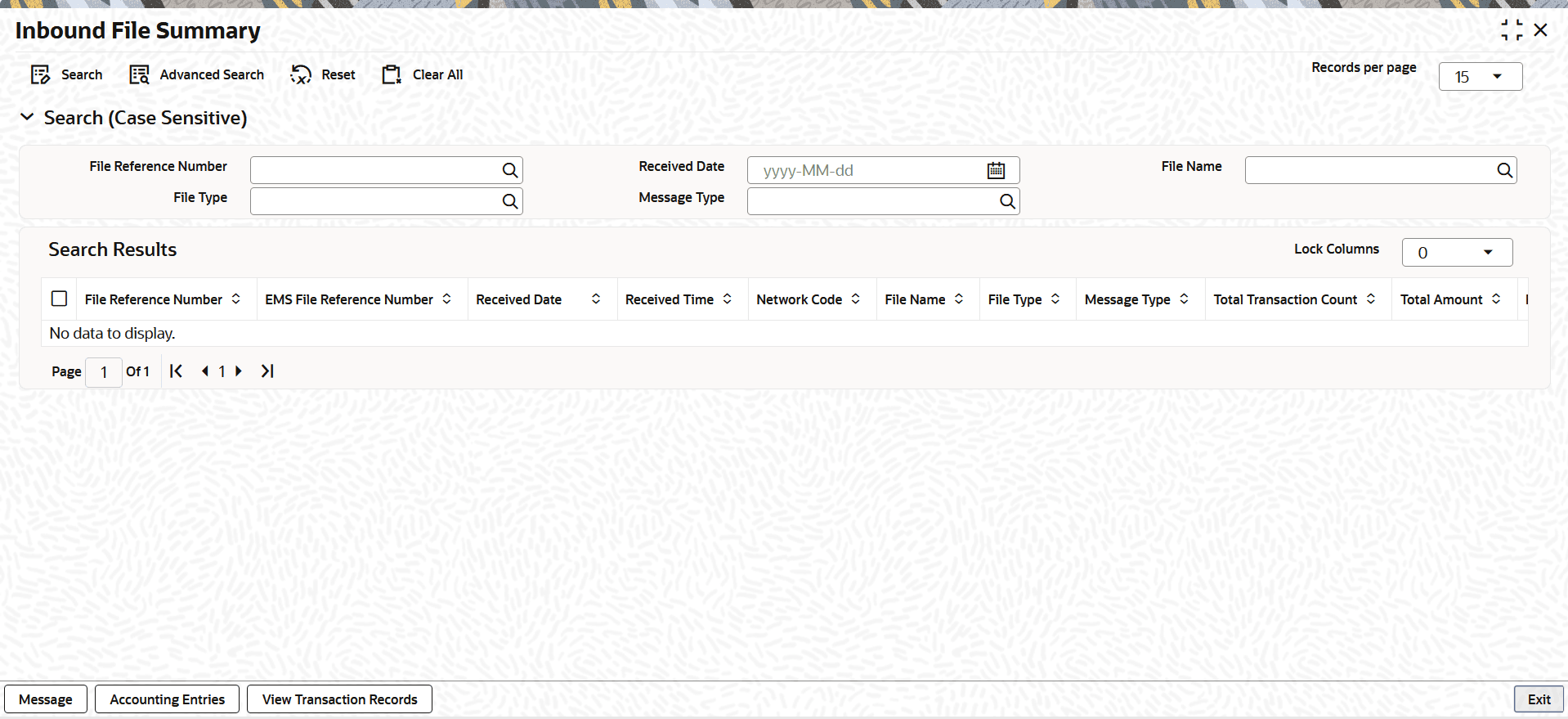Open the Received Date calendar picker
Viewport: 1568px width, 719px height.
996,170
